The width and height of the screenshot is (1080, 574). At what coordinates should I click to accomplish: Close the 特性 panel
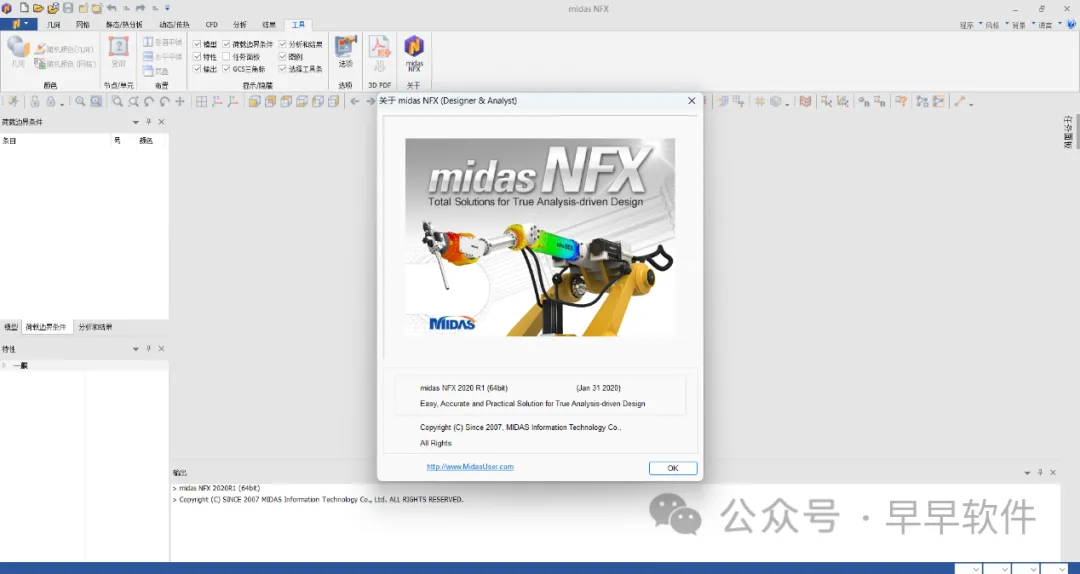click(161, 349)
